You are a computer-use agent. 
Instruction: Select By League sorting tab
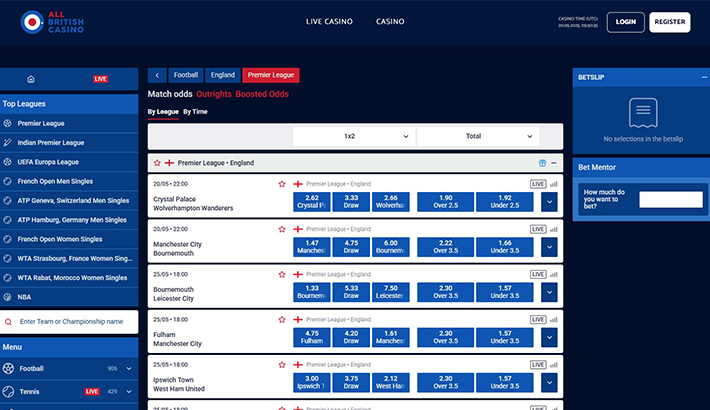click(163, 112)
